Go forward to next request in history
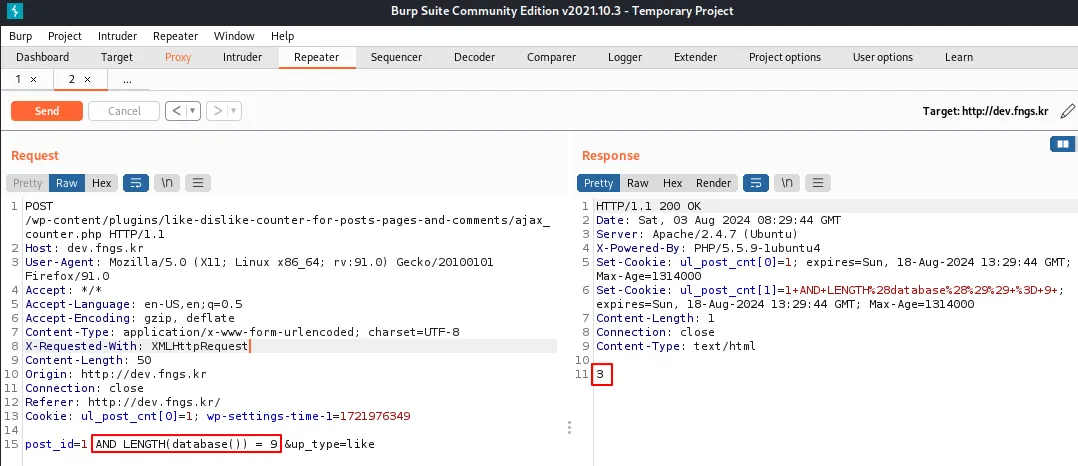The height and width of the screenshot is (466, 1078). click(x=217, y=111)
